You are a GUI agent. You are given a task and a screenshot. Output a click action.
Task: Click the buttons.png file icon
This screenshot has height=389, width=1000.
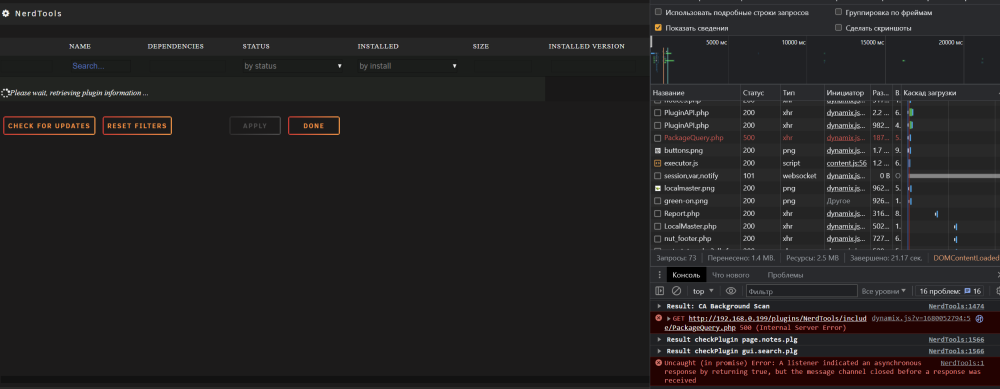coord(658,150)
